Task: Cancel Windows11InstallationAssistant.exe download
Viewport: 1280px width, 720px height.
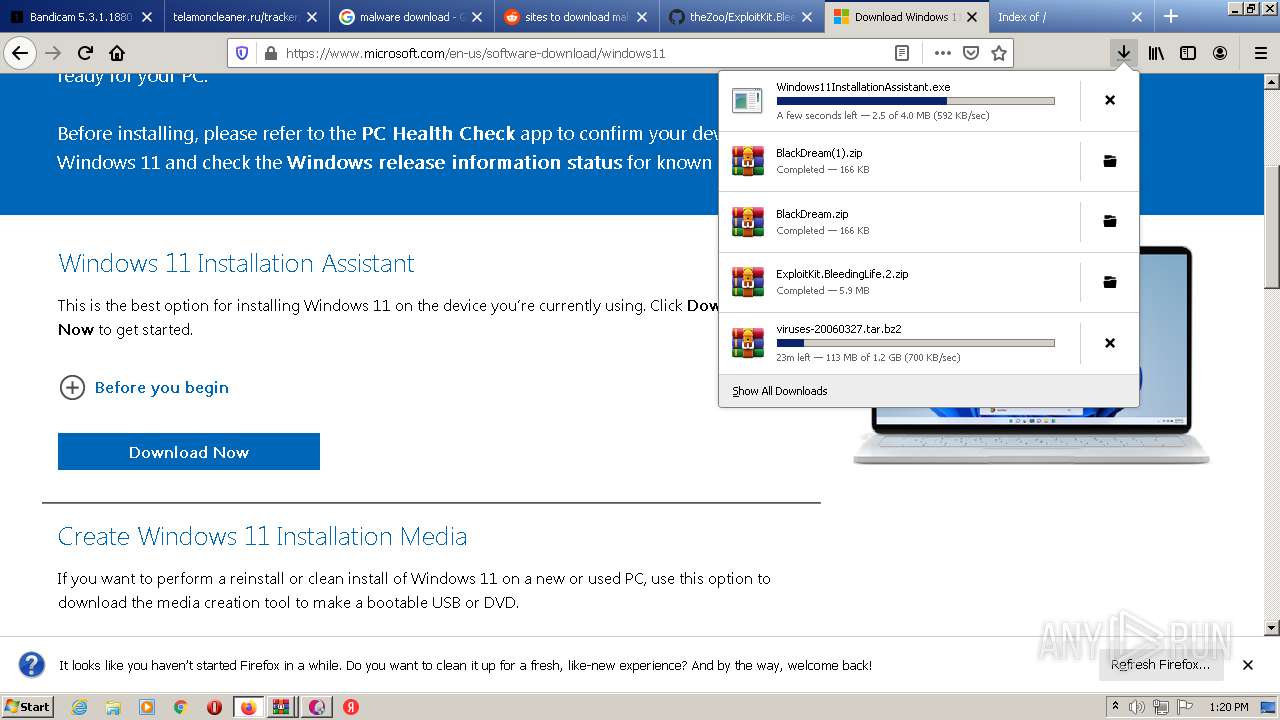Action: point(1109,100)
